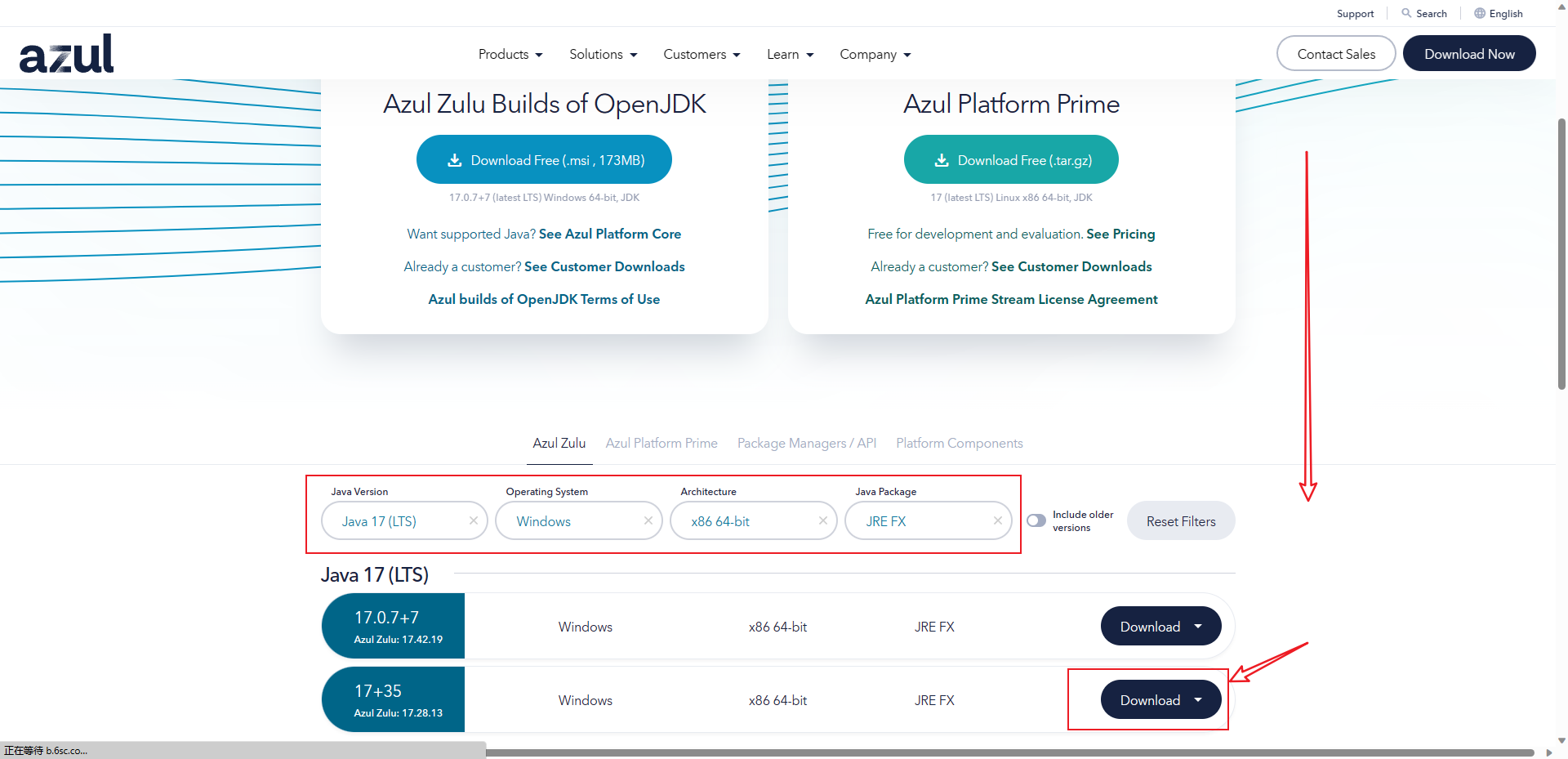Switch to Azul Platform Prime tab
The height and width of the screenshot is (759, 1568).
click(x=661, y=443)
